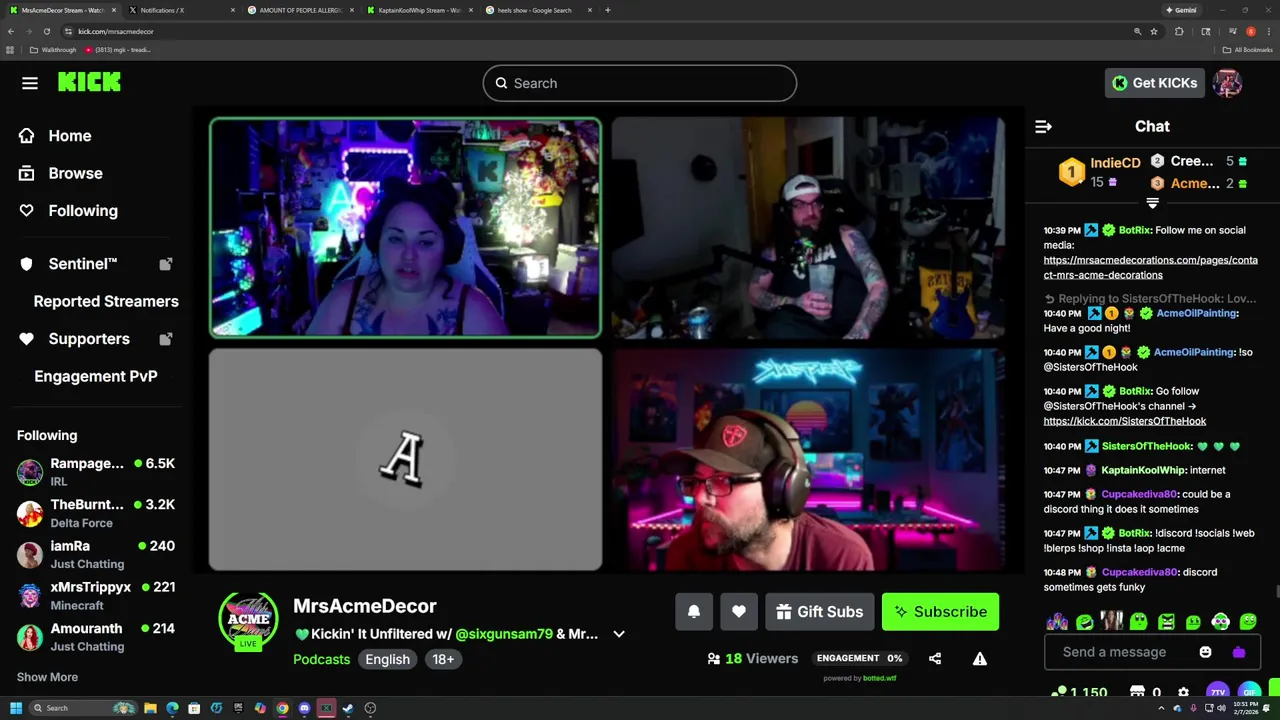
Task: Open TheBurnt Delta Force channel
Action: [x=96, y=513]
